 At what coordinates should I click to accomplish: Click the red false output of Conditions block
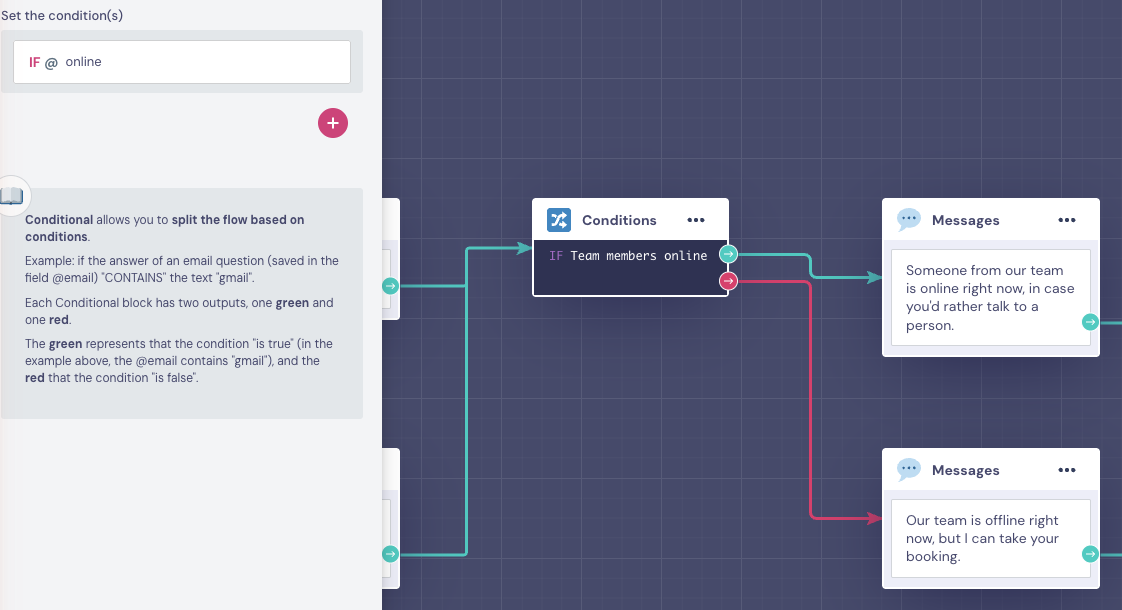pos(728,281)
